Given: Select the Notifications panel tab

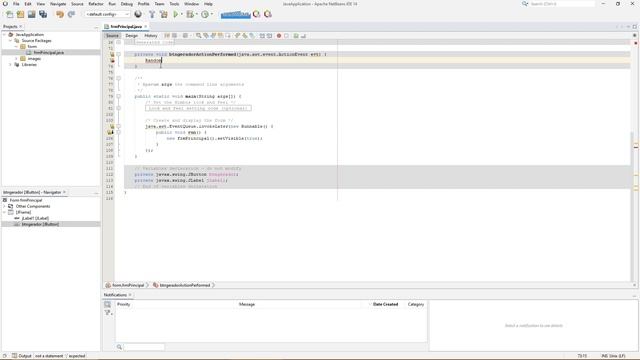Looking at the screenshot, I should point(116,295).
